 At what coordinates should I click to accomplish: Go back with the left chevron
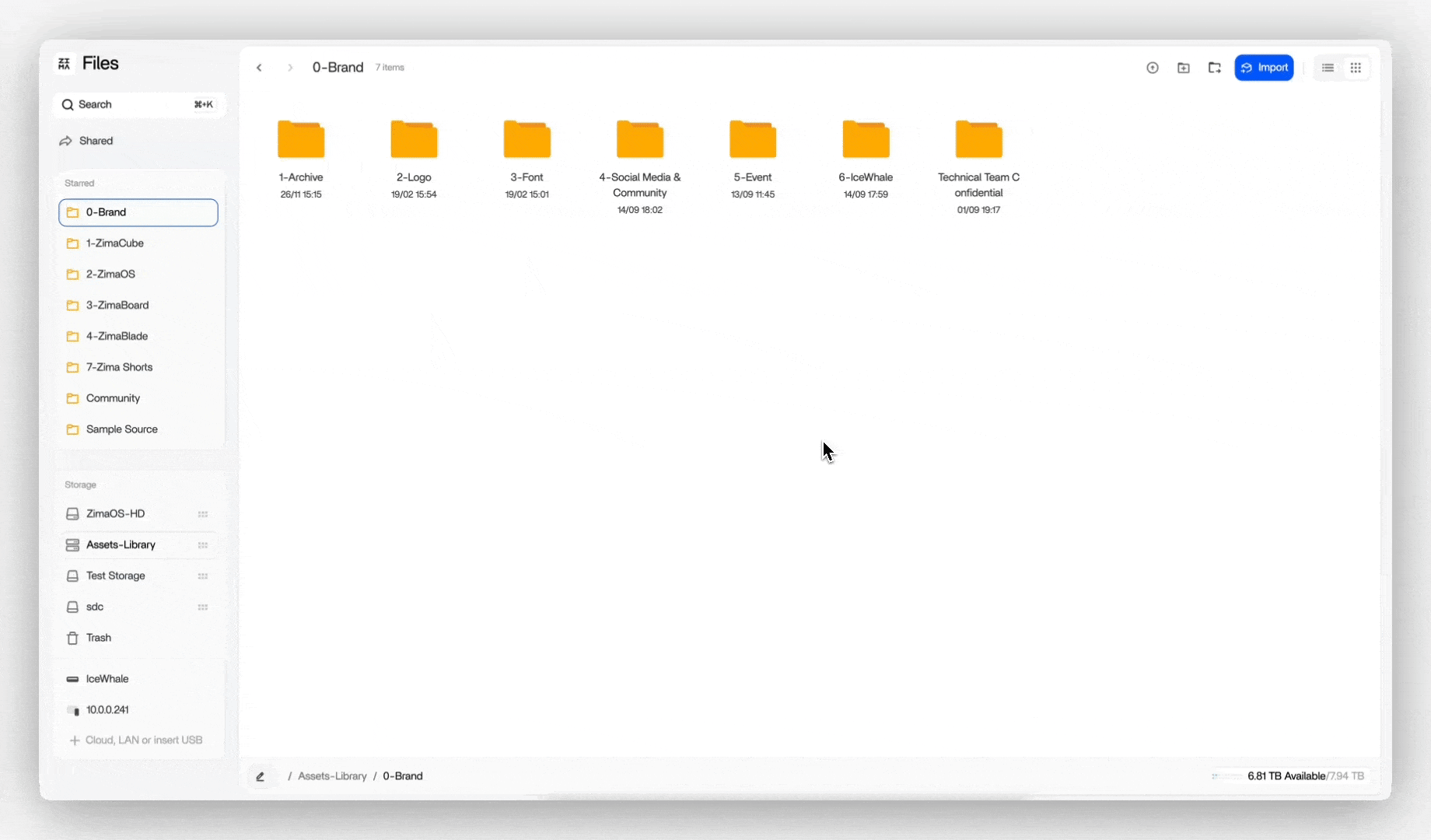tap(259, 68)
